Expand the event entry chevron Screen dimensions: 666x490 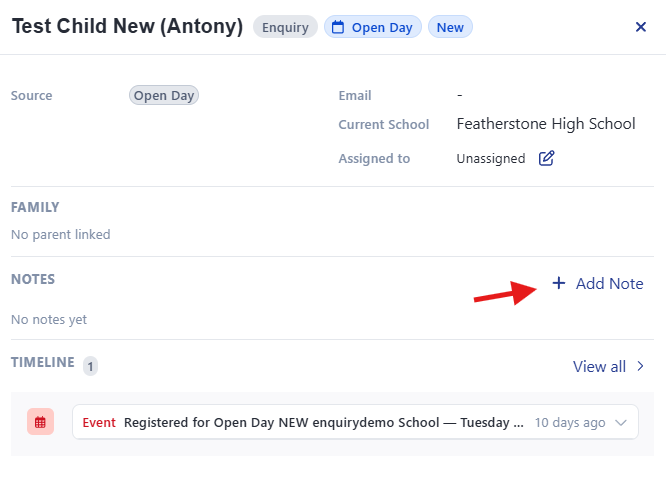pos(621,422)
